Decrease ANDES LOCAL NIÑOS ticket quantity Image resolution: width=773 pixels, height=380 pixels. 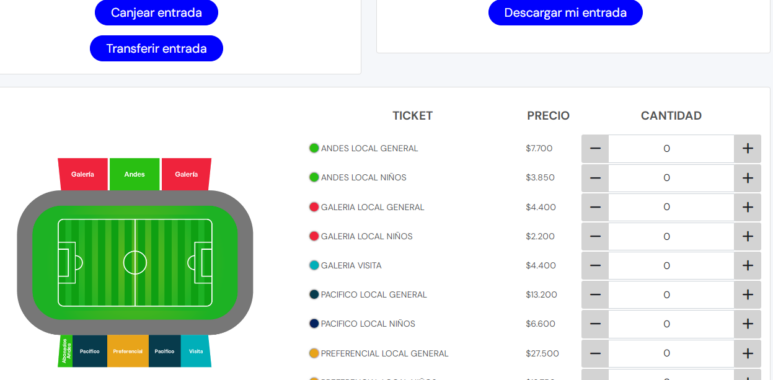pyautogui.click(x=595, y=177)
